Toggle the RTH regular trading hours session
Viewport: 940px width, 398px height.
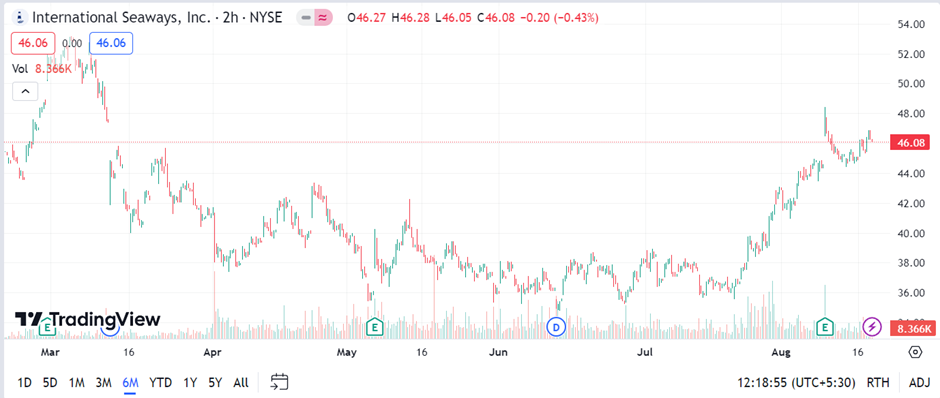[x=878, y=382]
